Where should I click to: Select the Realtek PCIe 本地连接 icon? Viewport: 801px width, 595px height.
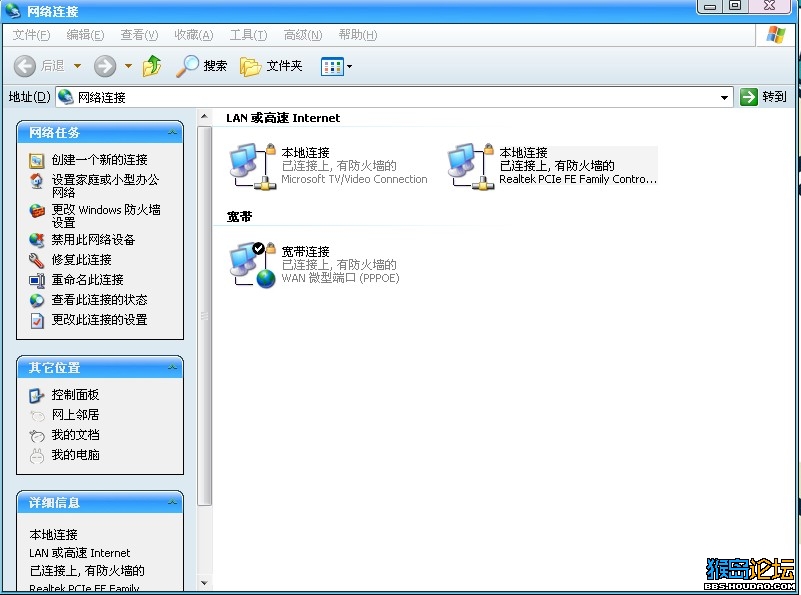click(471, 166)
